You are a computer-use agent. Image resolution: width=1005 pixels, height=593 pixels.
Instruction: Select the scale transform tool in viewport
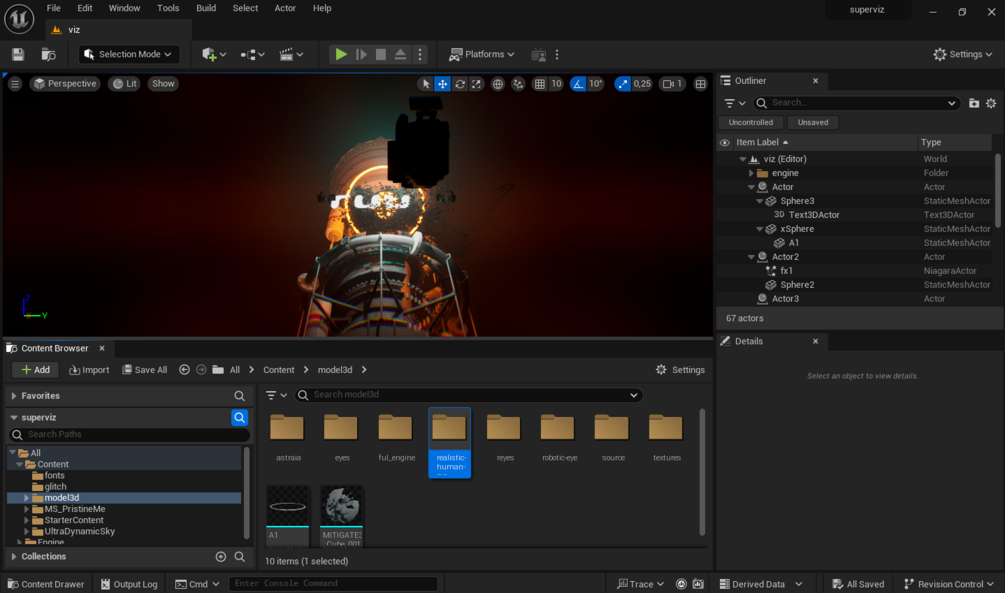pos(477,84)
